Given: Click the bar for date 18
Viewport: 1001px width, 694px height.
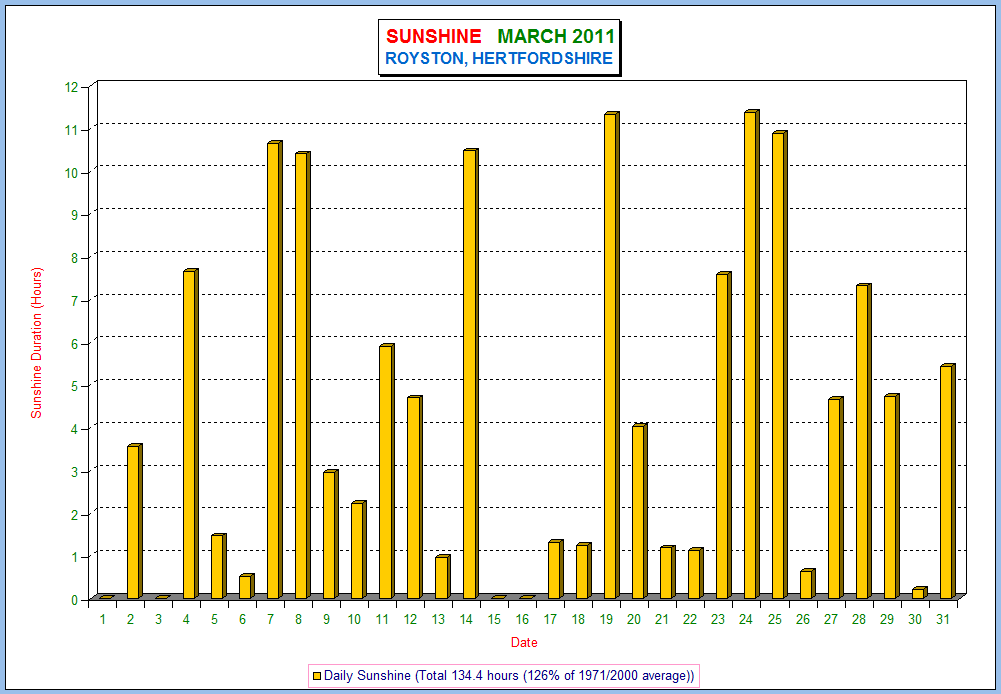Looking at the screenshot, I should click(583, 571).
